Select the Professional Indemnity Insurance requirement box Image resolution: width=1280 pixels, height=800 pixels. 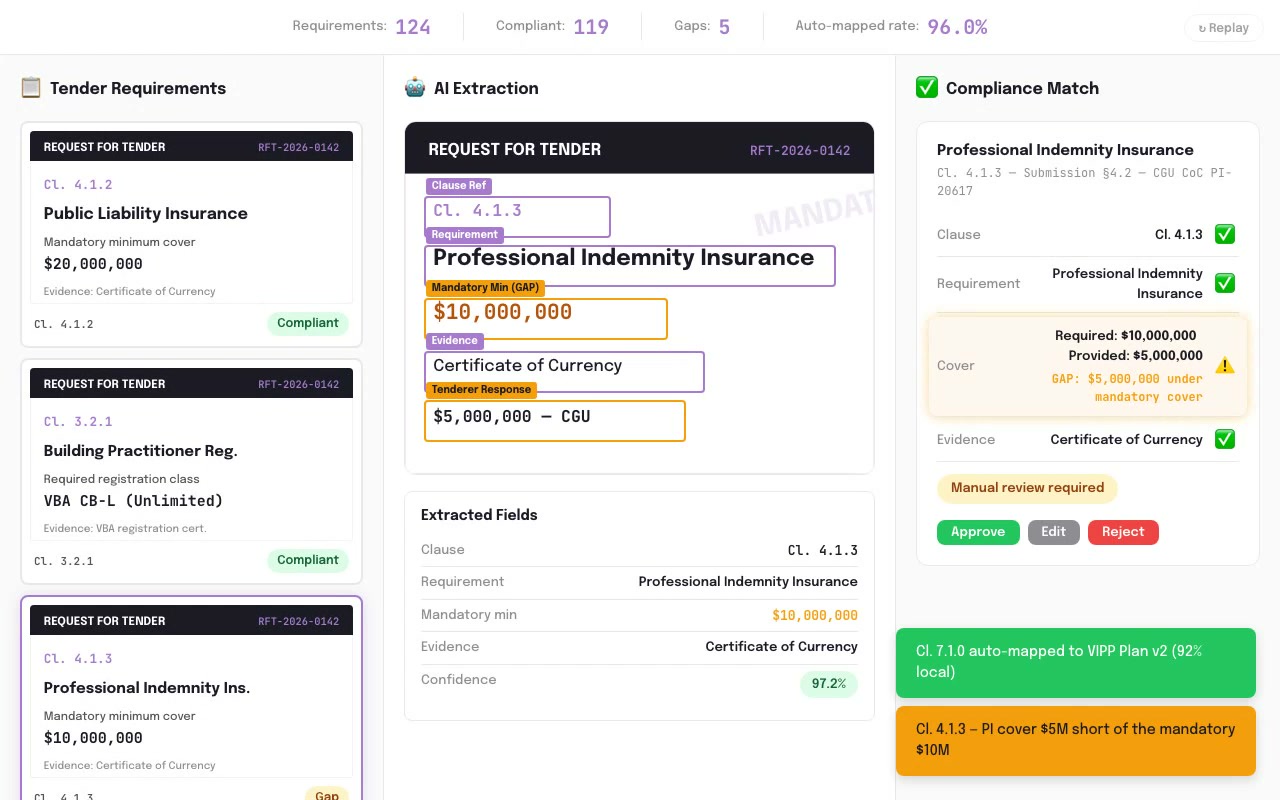pos(630,266)
